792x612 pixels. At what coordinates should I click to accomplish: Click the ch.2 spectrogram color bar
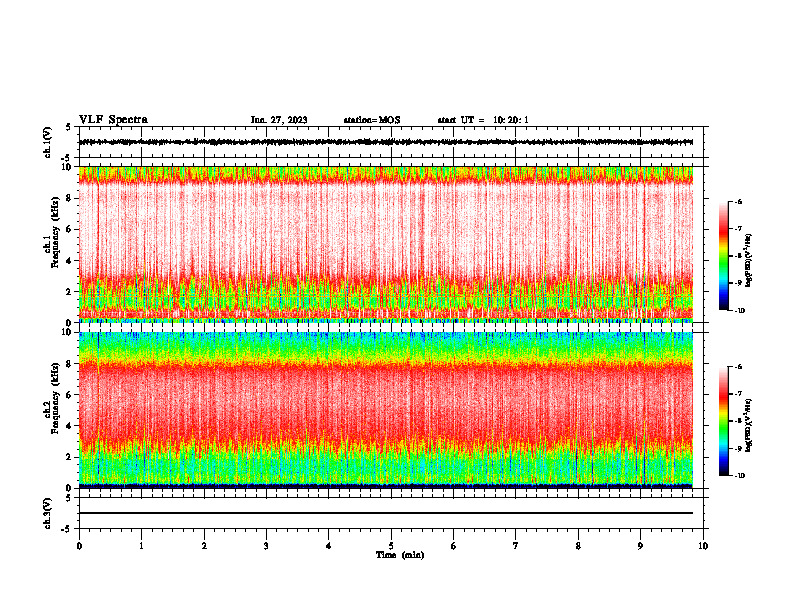point(723,421)
